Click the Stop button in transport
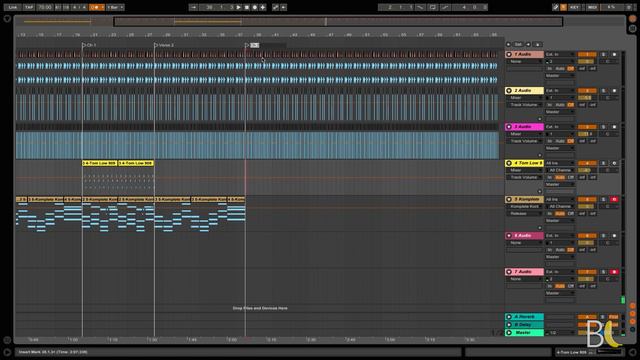 click(247, 7)
